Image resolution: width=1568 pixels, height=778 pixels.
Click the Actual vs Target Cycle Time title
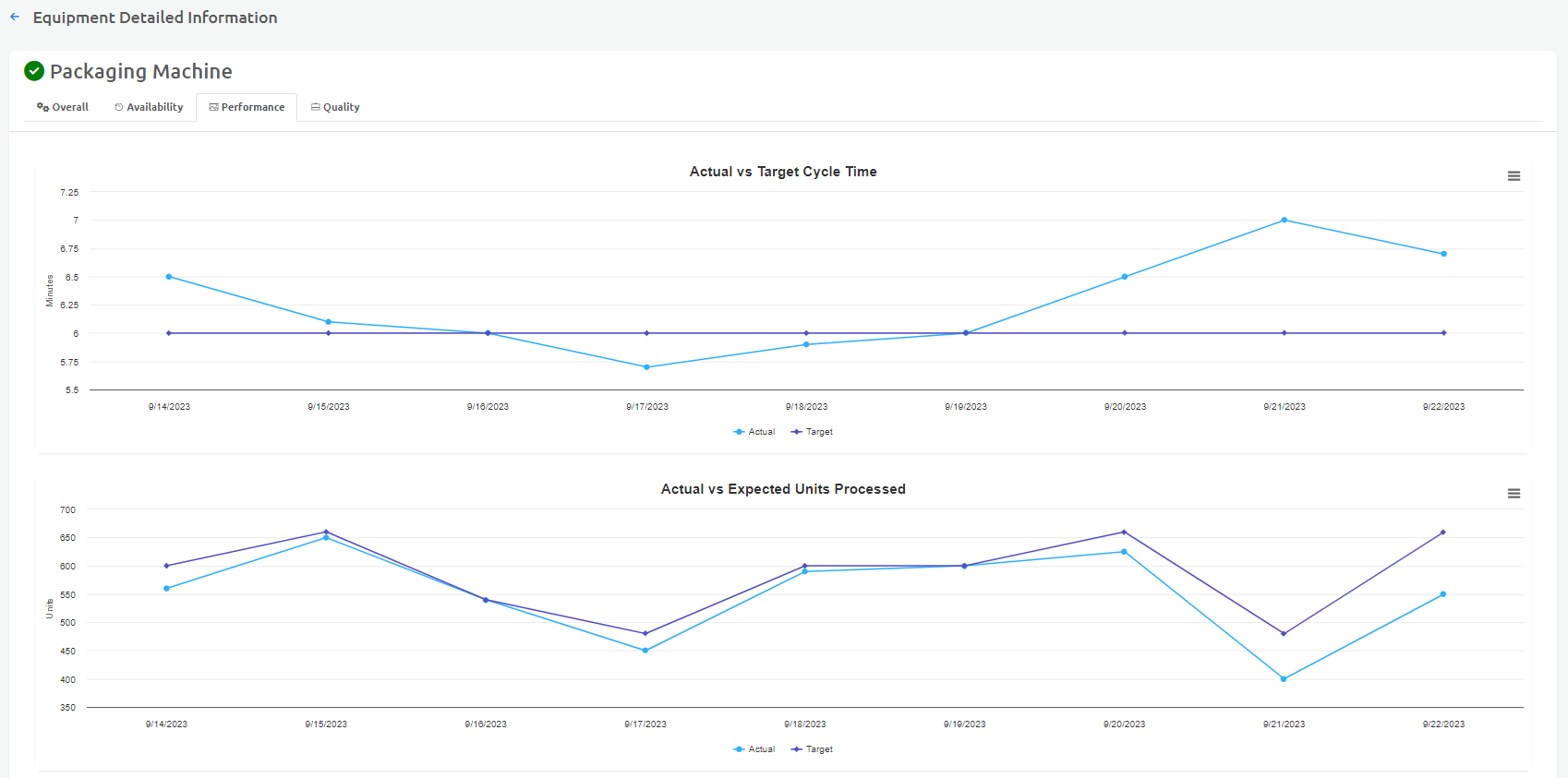[x=783, y=172]
